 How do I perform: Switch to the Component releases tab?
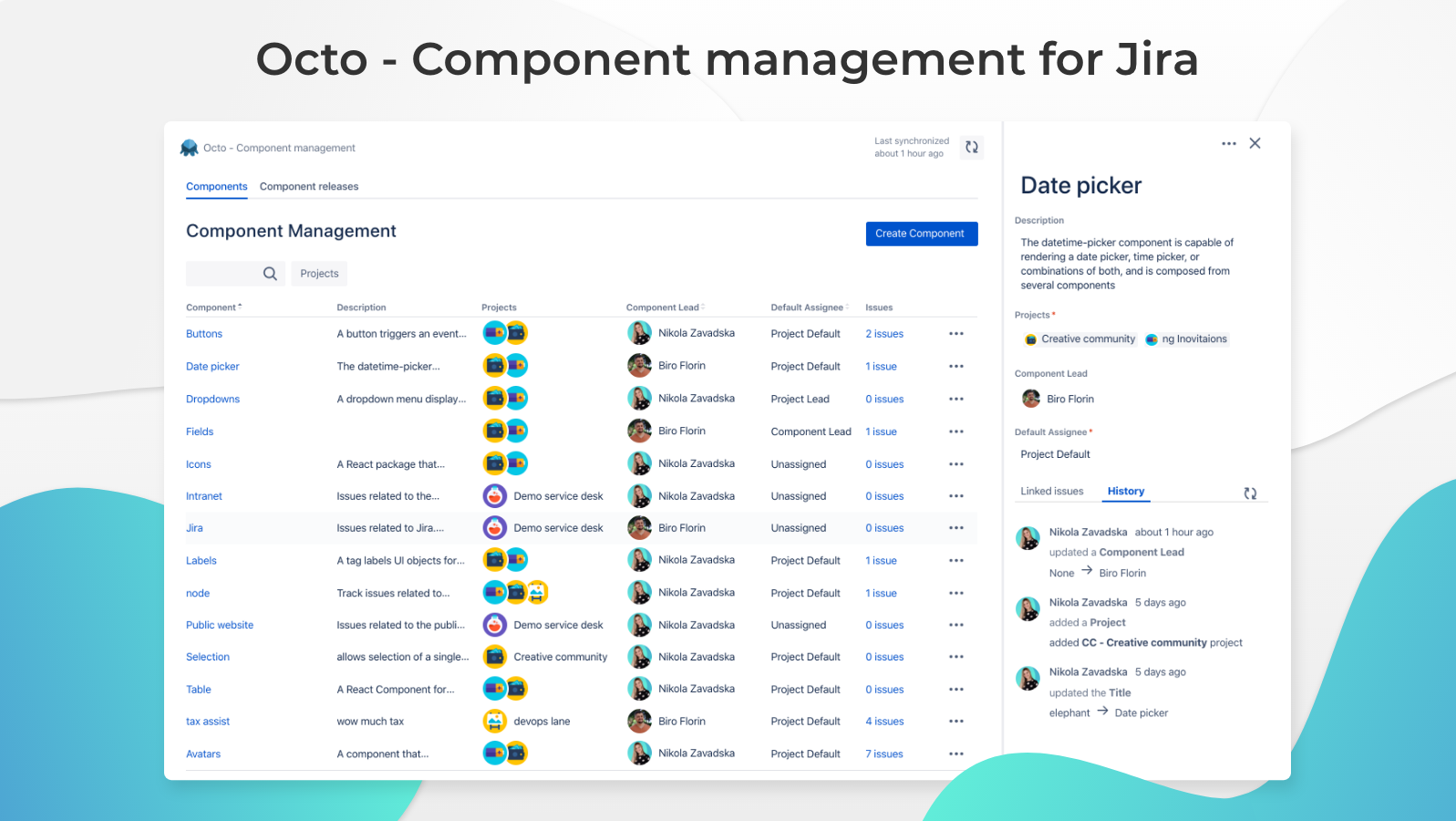point(309,187)
